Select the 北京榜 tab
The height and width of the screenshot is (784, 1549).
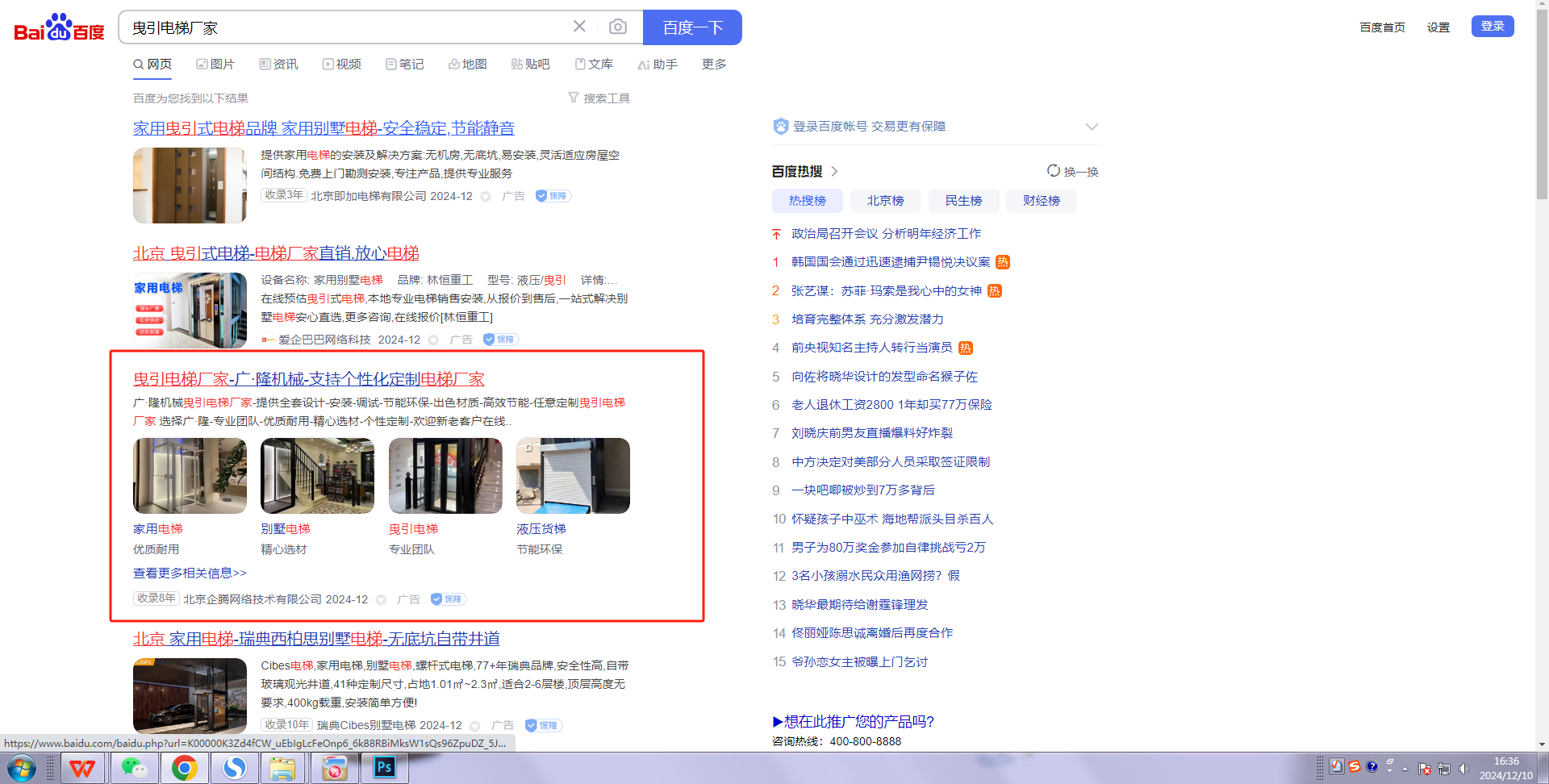[x=885, y=200]
